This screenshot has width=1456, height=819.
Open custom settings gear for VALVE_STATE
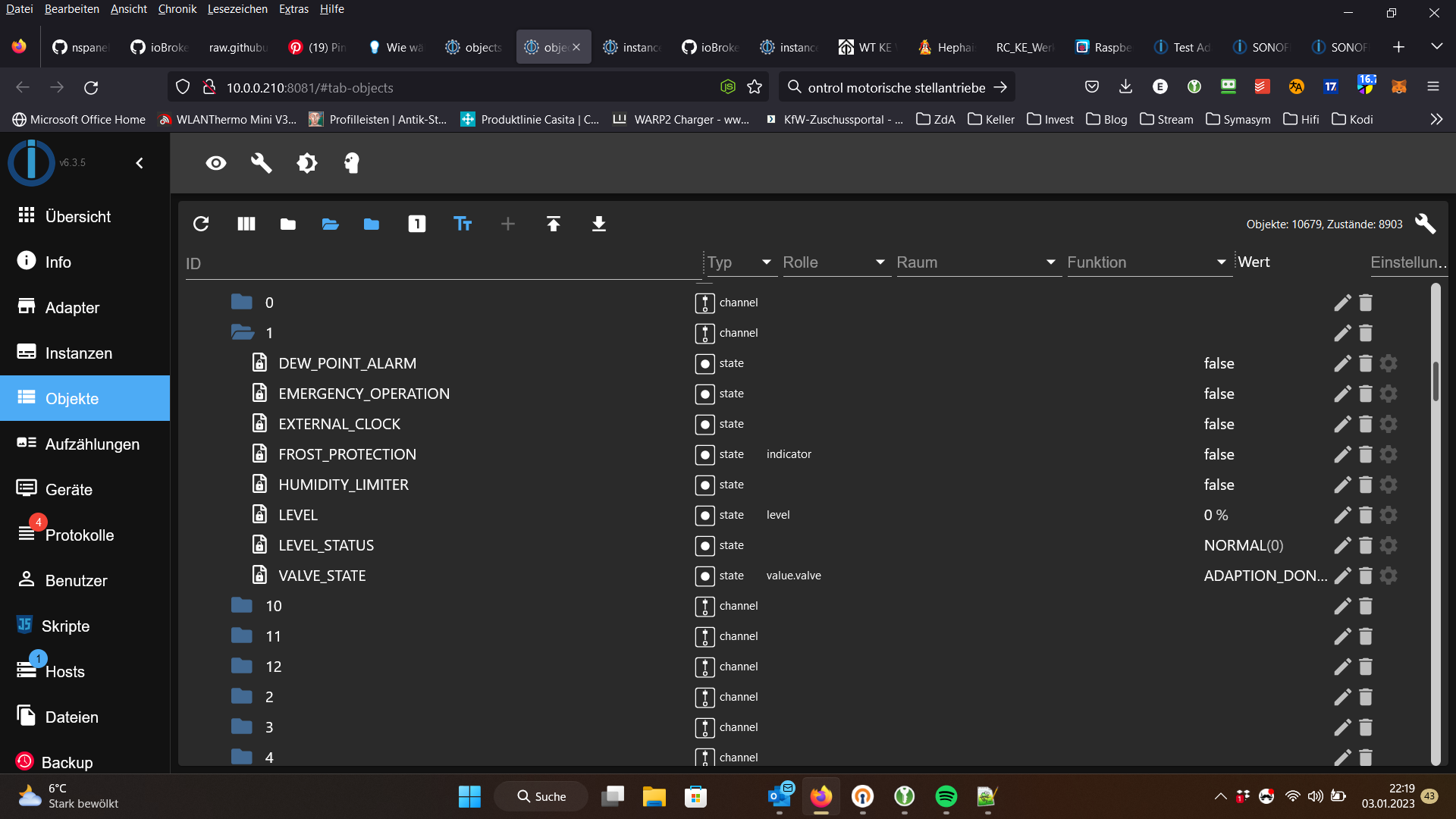[x=1389, y=576]
